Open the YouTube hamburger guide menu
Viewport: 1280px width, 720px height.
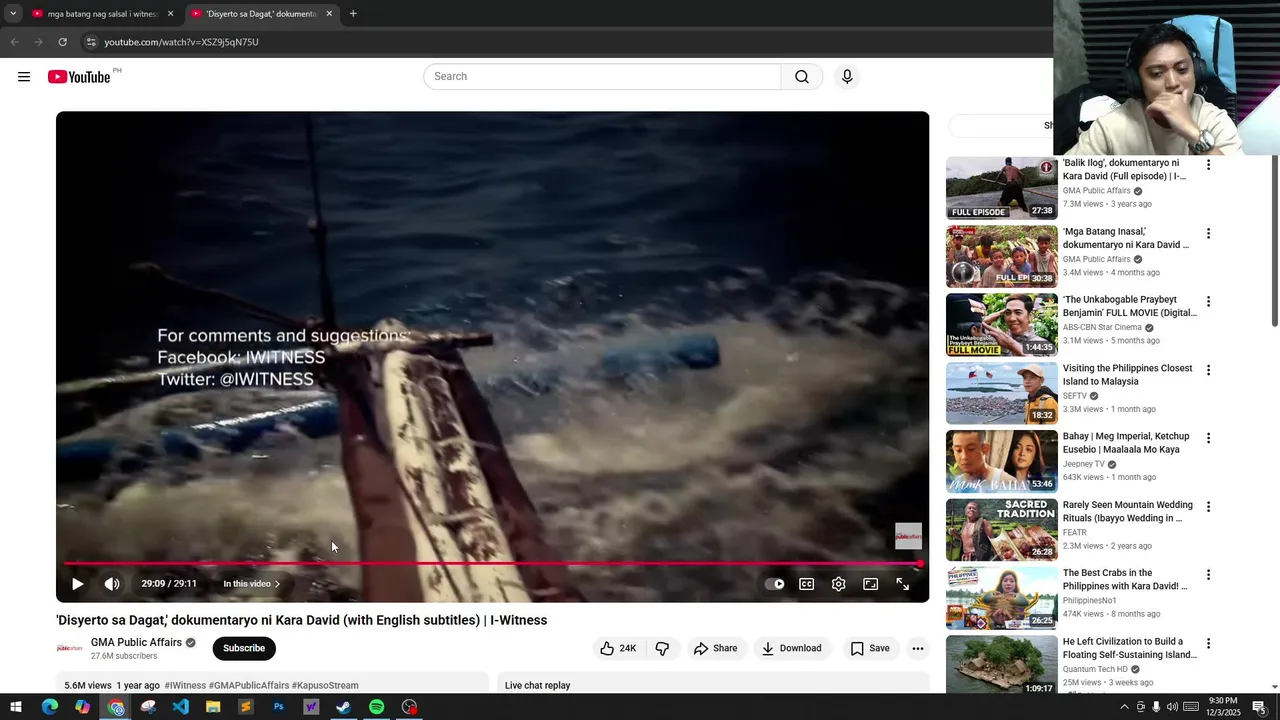[24, 77]
